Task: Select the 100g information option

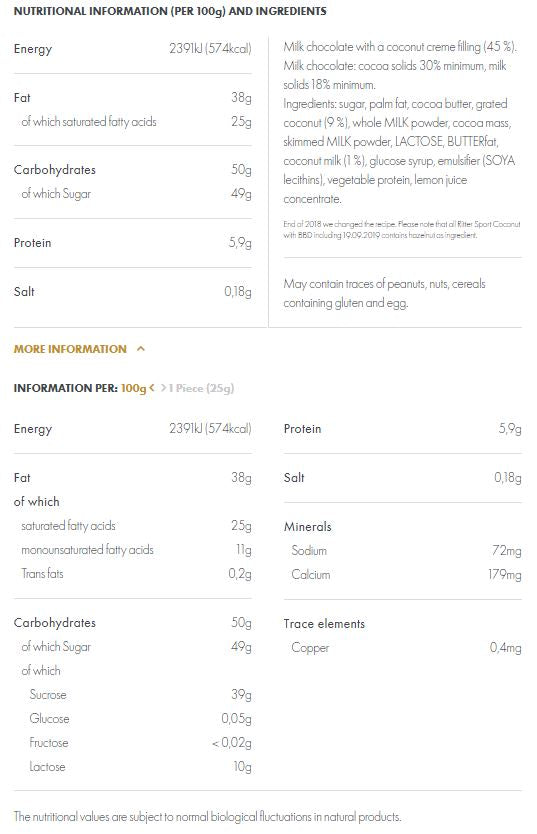Action: (133, 388)
